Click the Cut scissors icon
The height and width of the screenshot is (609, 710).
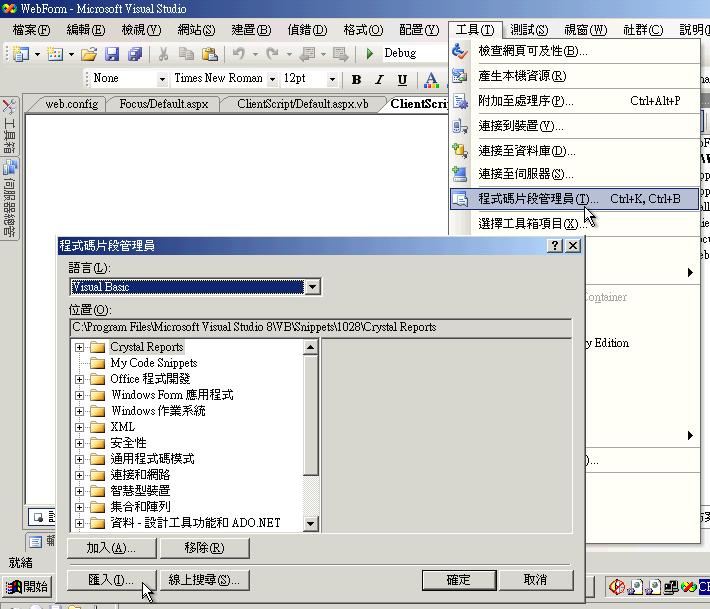163,54
